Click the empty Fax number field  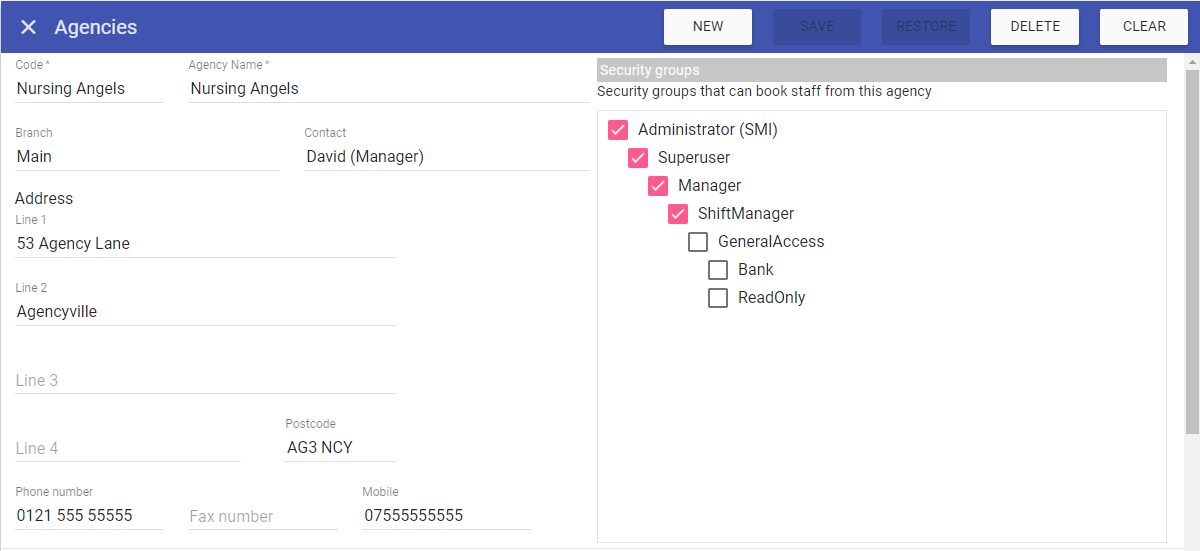[263, 516]
